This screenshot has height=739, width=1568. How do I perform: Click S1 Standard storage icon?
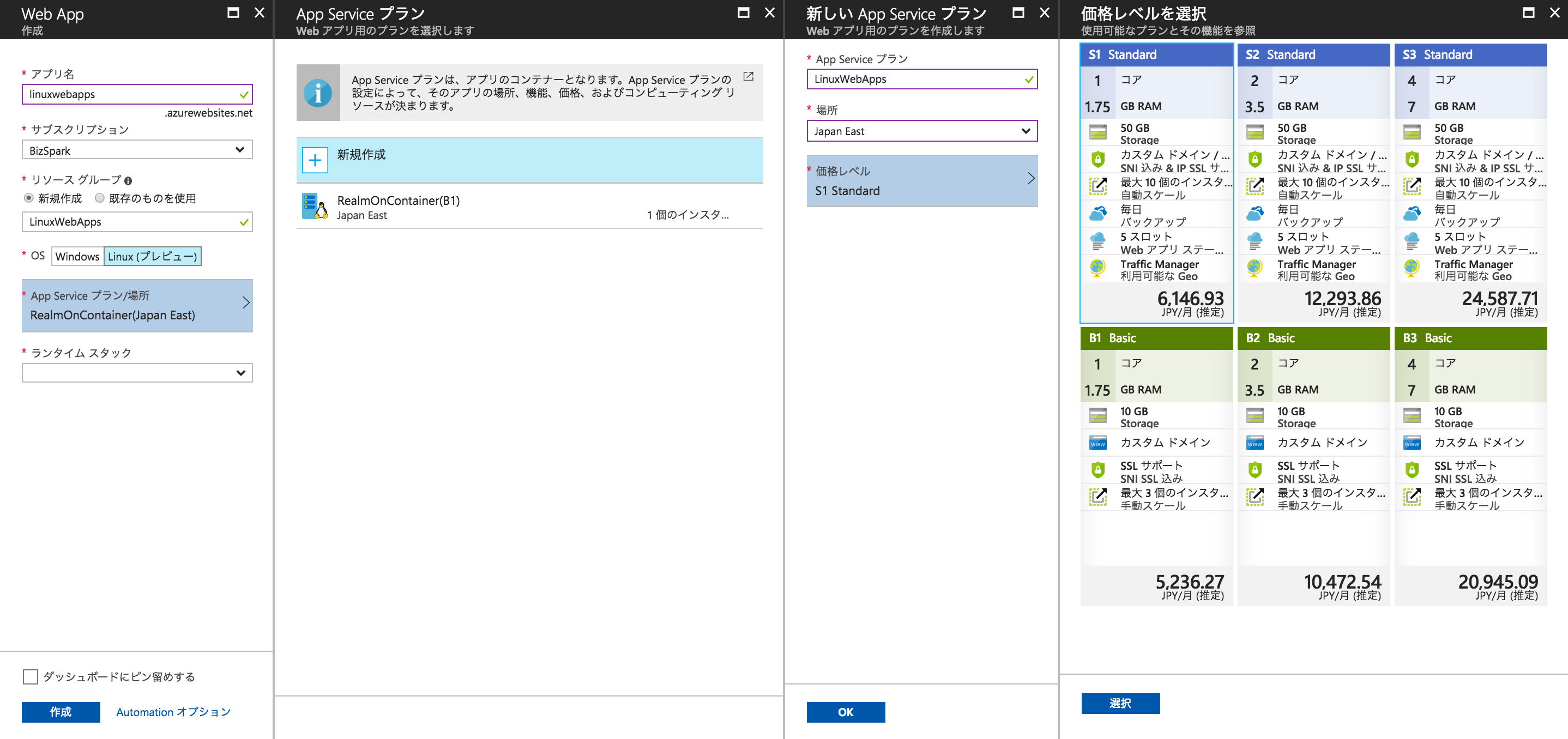[1097, 132]
